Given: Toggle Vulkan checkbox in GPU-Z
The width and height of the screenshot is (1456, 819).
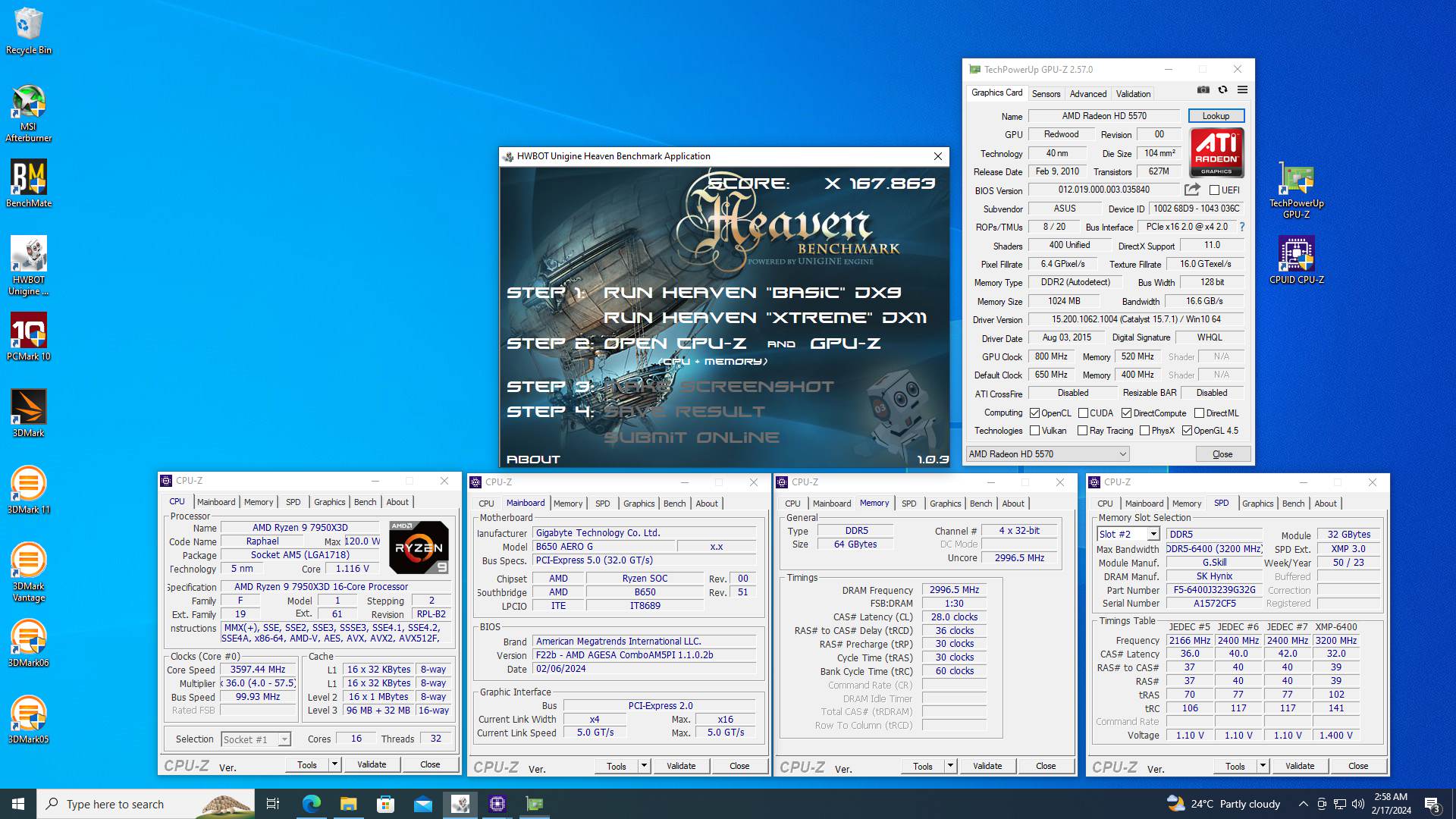Looking at the screenshot, I should click(x=1034, y=431).
